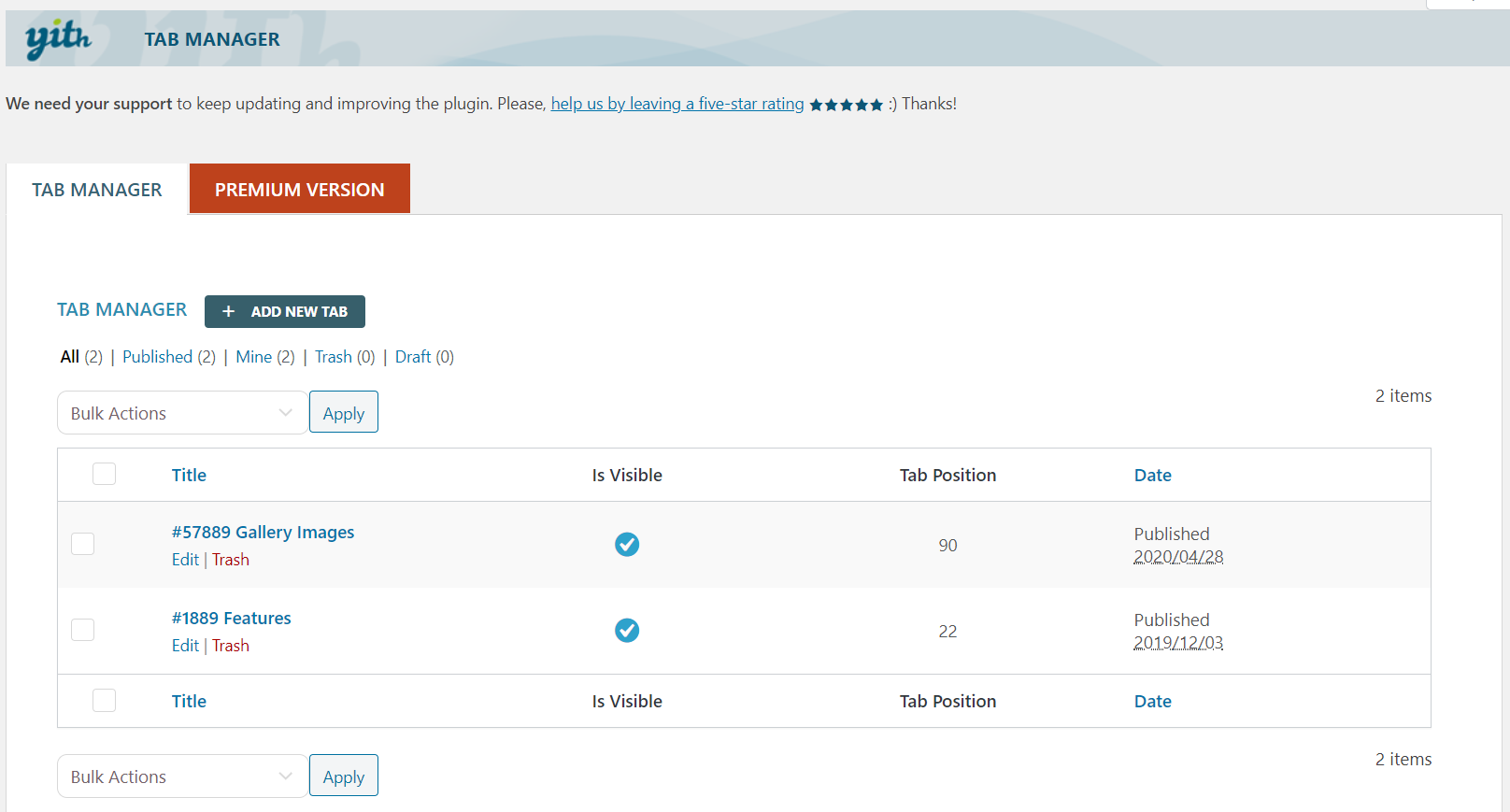The image size is (1510, 812).
Task: Sort by Date in table footer
Action: pos(1153,701)
